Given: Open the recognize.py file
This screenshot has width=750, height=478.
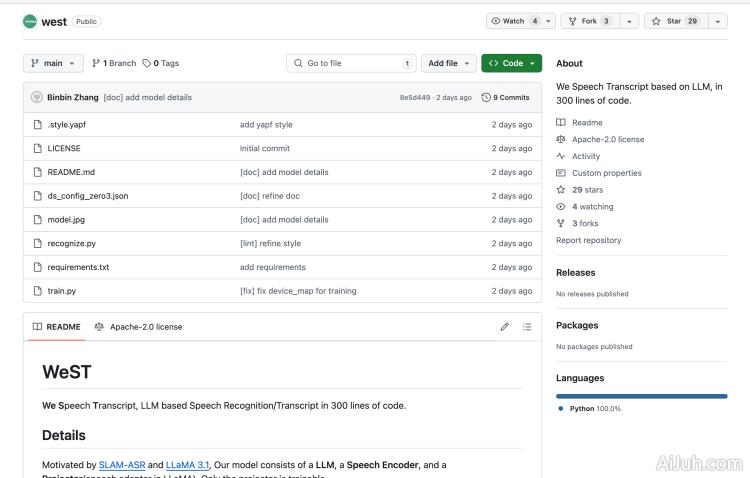Looking at the screenshot, I should click(x=71, y=243).
